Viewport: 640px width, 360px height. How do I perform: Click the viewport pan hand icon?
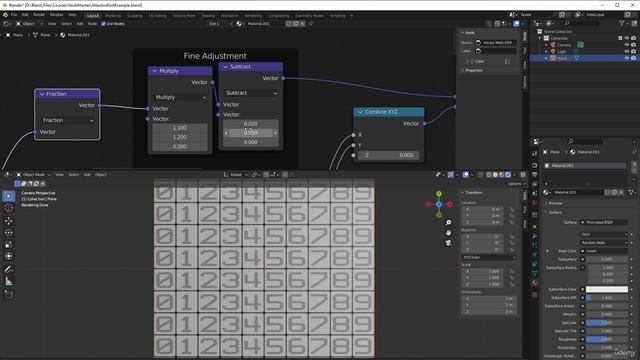click(448, 233)
